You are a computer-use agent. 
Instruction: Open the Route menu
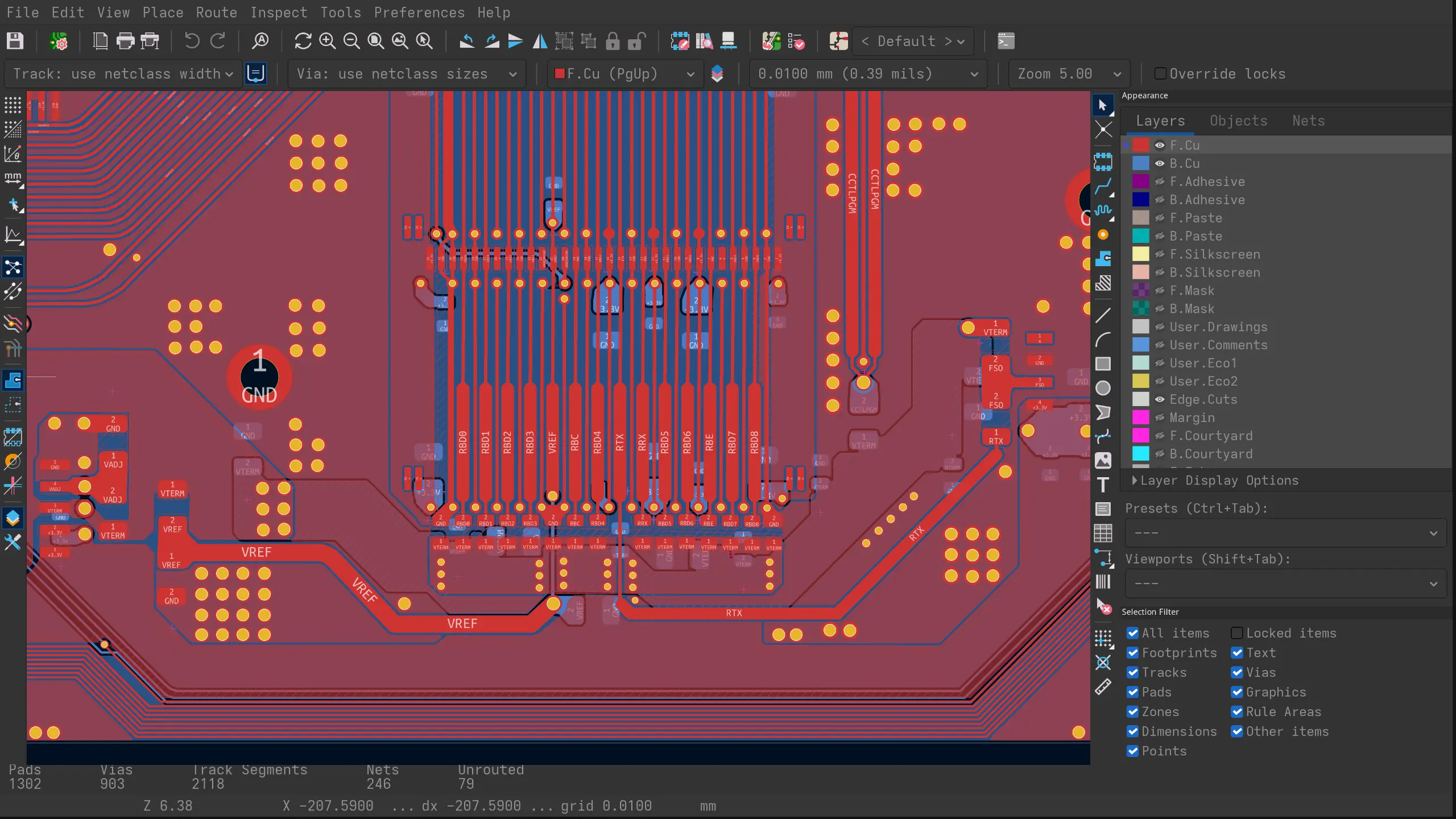[x=216, y=13]
